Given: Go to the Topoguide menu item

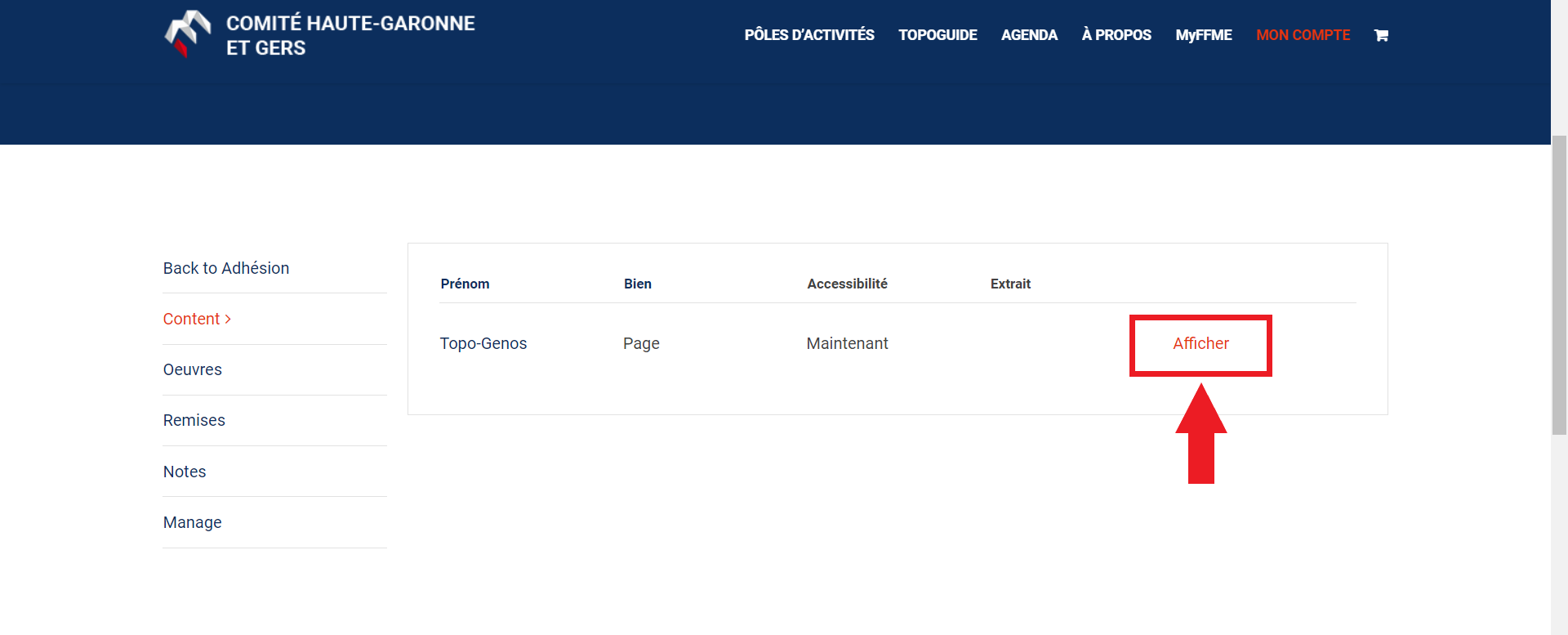Looking at the screenshot, I should coord(938,35).
